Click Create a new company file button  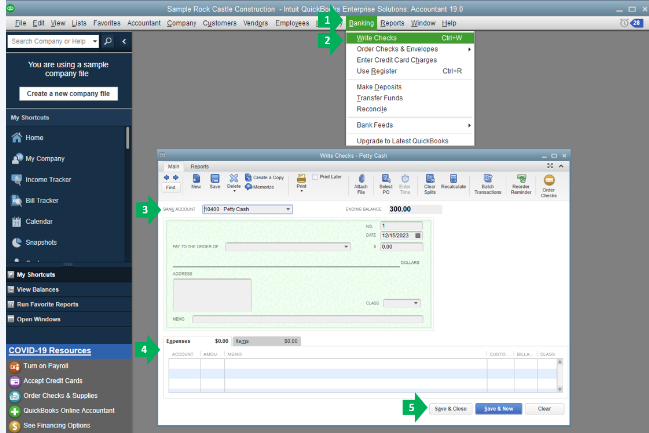68,94
